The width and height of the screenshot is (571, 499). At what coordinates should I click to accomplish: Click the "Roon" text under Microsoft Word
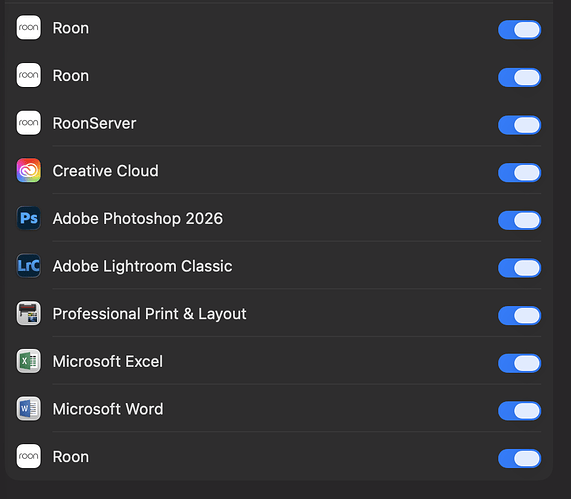click(71, 457)
